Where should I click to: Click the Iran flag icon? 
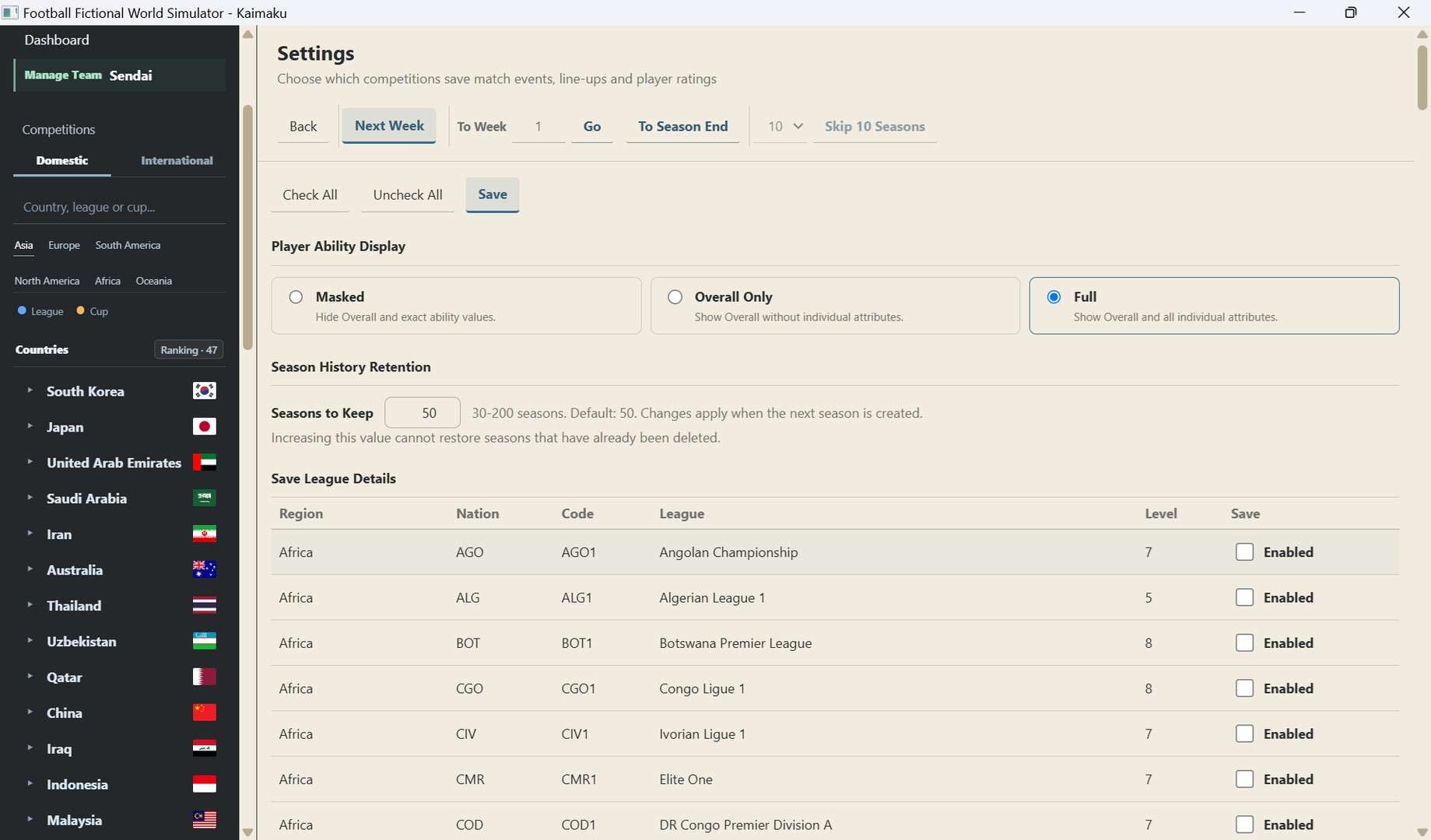click(x=204, y=534)
